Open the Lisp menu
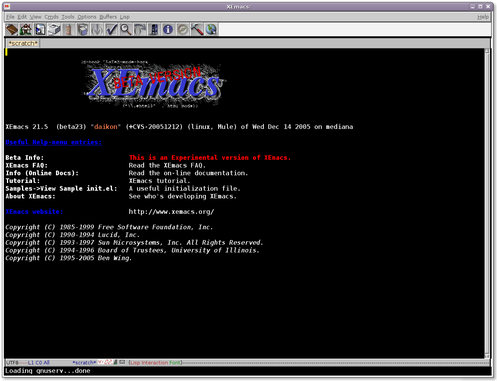This screenshot has height=381, width=497. point(125,17)
